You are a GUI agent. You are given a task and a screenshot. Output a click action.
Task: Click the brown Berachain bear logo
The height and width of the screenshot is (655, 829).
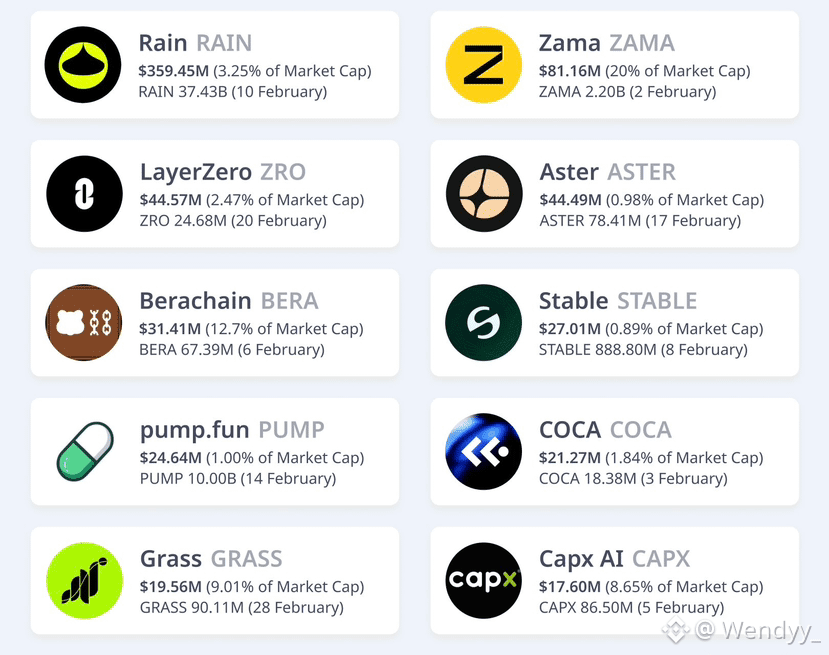click(x=84, y=322)
